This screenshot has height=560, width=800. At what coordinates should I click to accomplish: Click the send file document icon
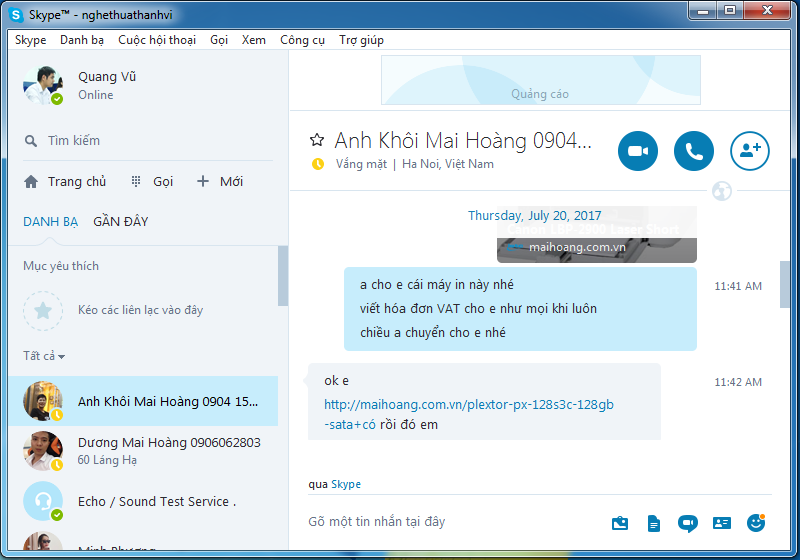point(654,522)
